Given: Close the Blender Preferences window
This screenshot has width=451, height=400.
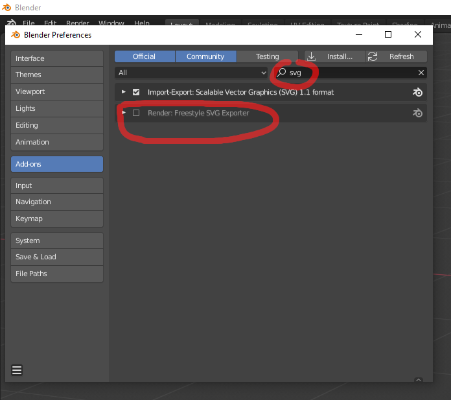Looking at the screenshot, I should [418, 34].
